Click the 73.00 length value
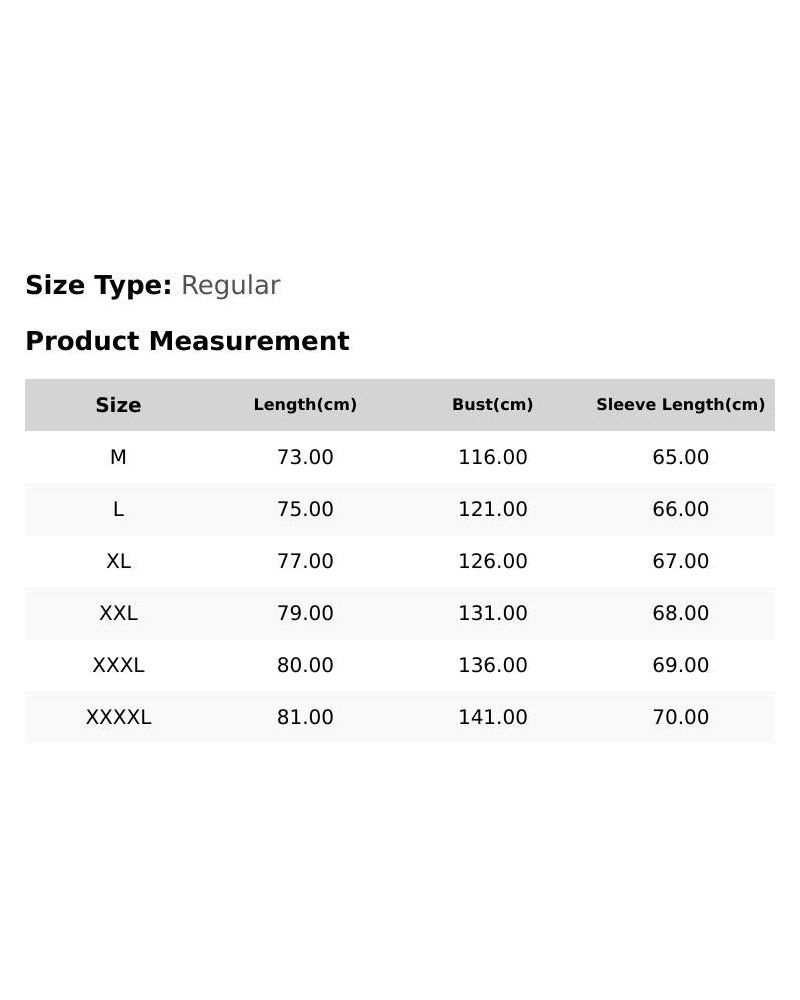800x1000 pixels. point(305,457)
